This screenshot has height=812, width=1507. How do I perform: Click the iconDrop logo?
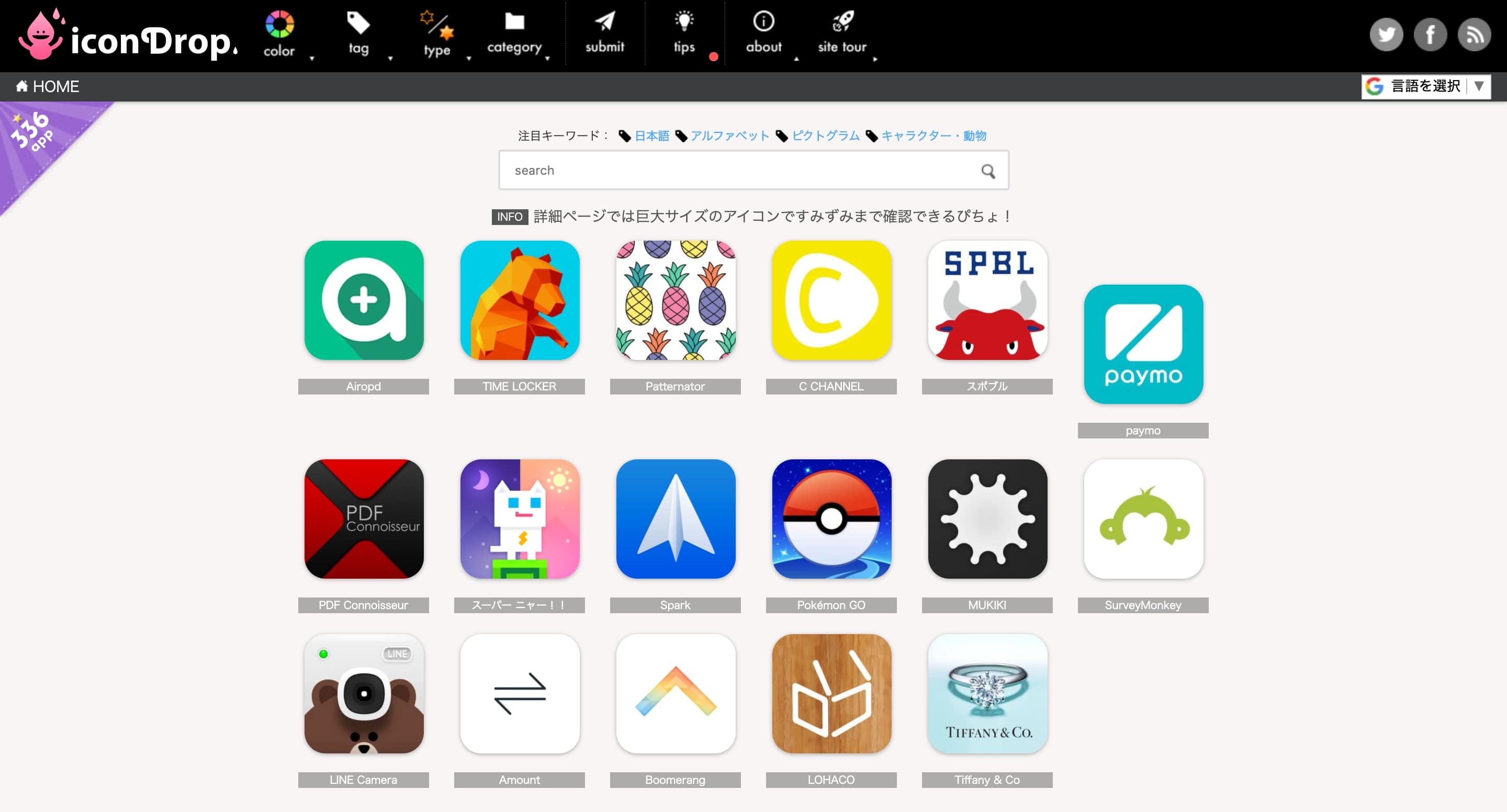point(128,36)
